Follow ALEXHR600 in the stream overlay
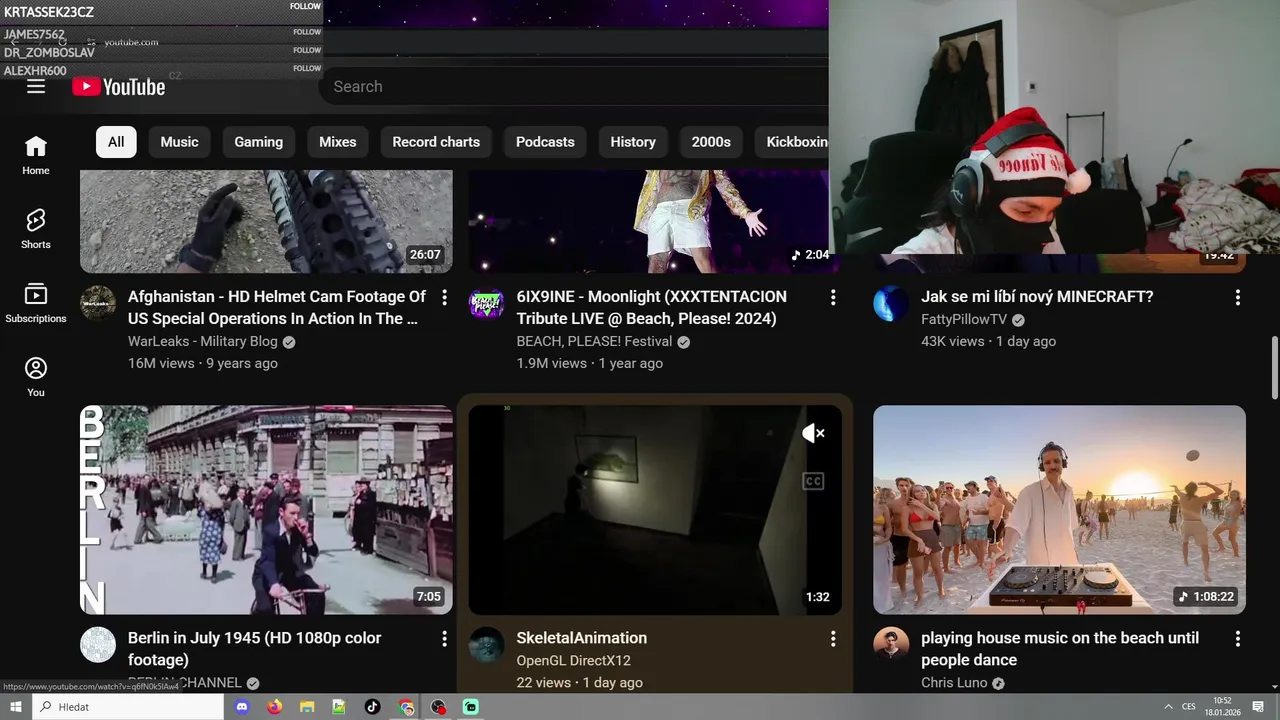Viewport: 1280px width, 720px height. tap(307, 69)
